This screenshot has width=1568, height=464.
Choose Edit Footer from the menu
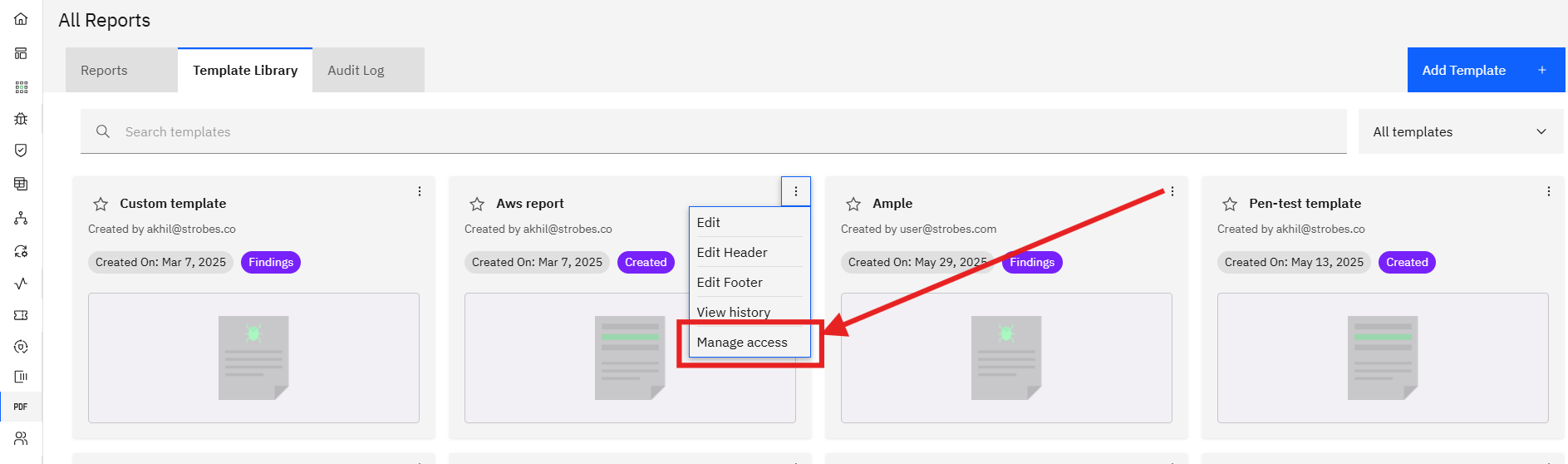coord(750,282)
